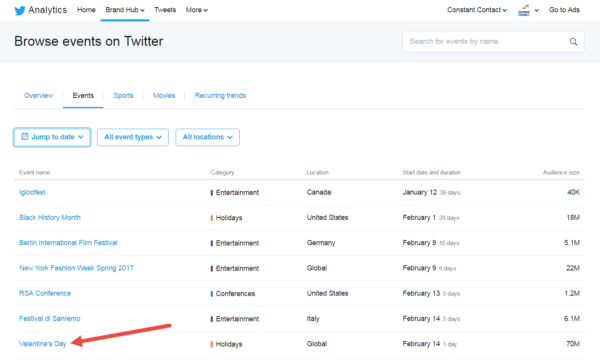Go to Ads link

tap(564, 10)
